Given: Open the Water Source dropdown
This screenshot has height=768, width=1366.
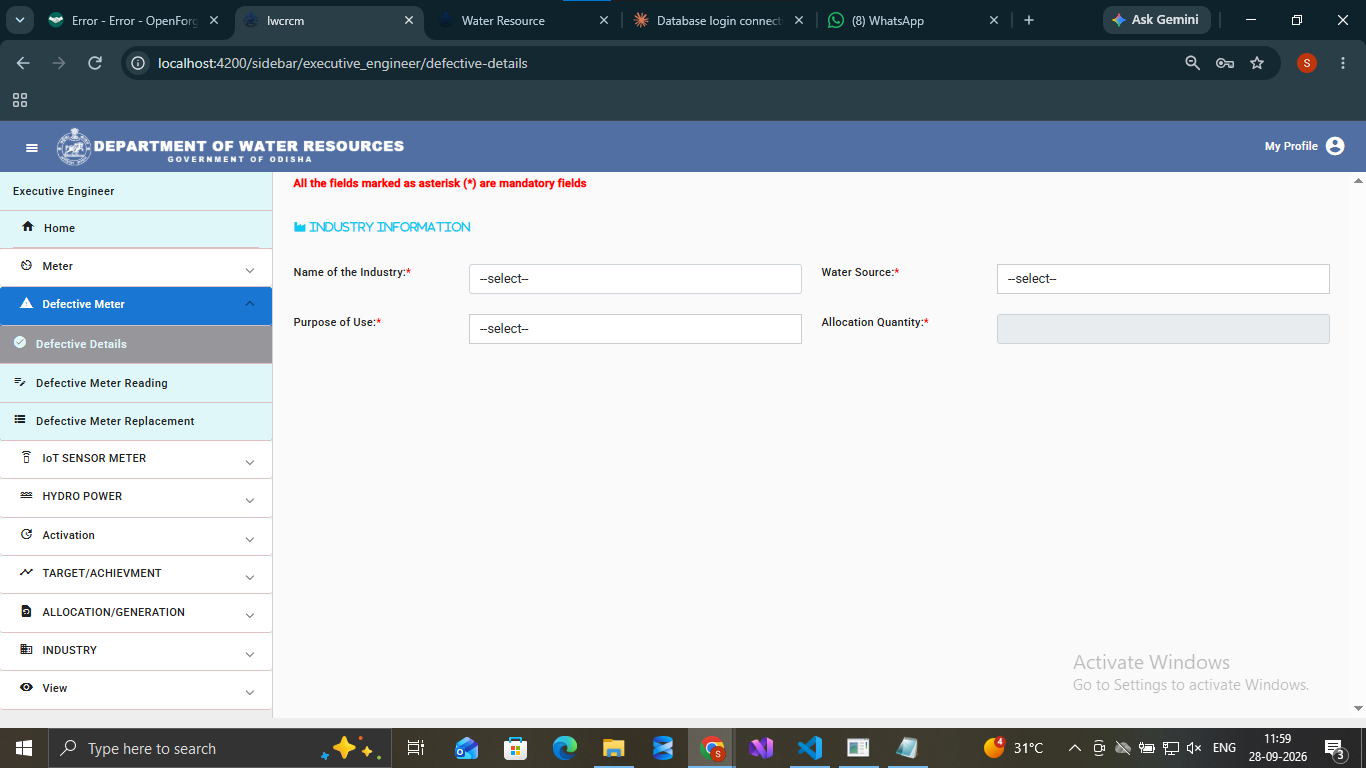Looking at the screenshot, I should coord(1163,279).
